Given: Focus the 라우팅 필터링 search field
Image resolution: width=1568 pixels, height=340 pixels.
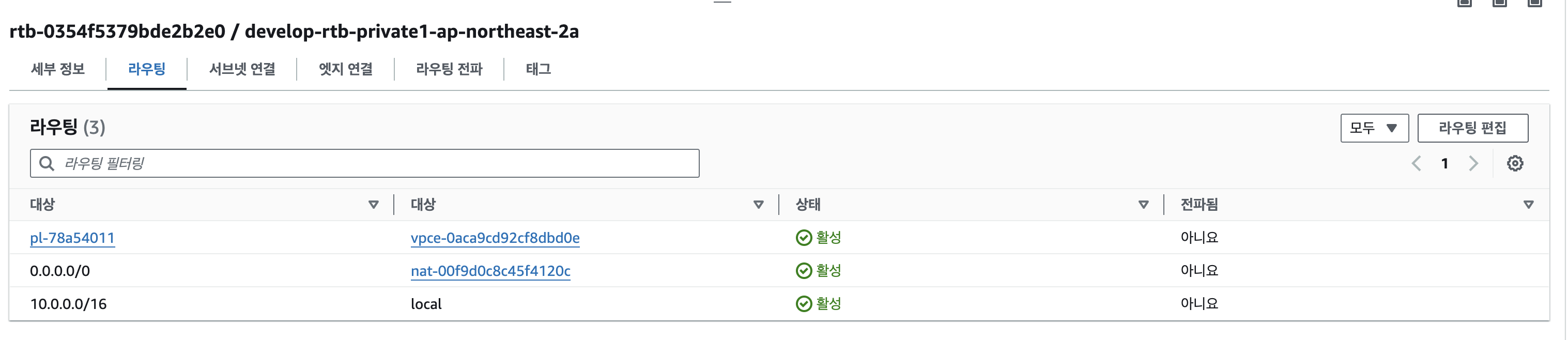Looking at the screenshot, I should pos(364,163).
